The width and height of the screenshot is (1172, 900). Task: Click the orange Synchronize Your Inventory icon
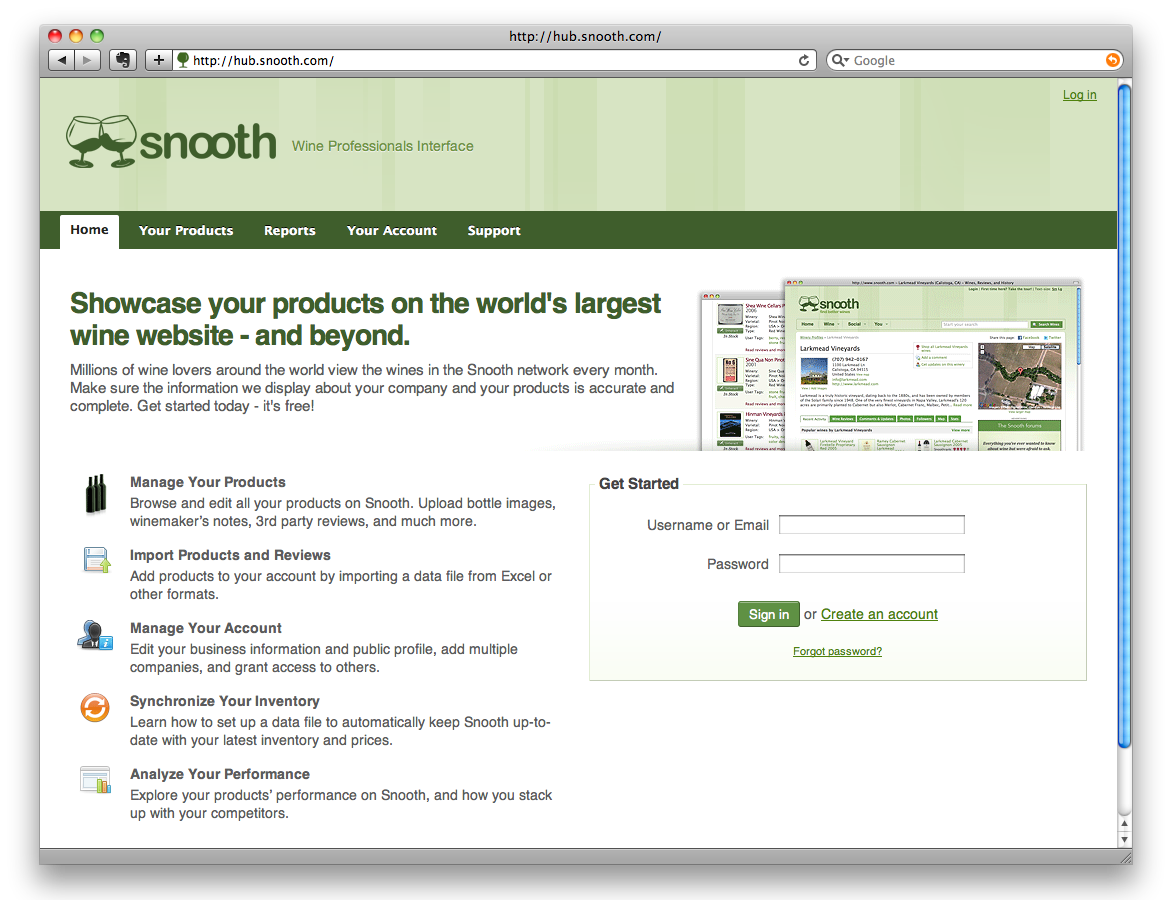[x=95, y=707]
